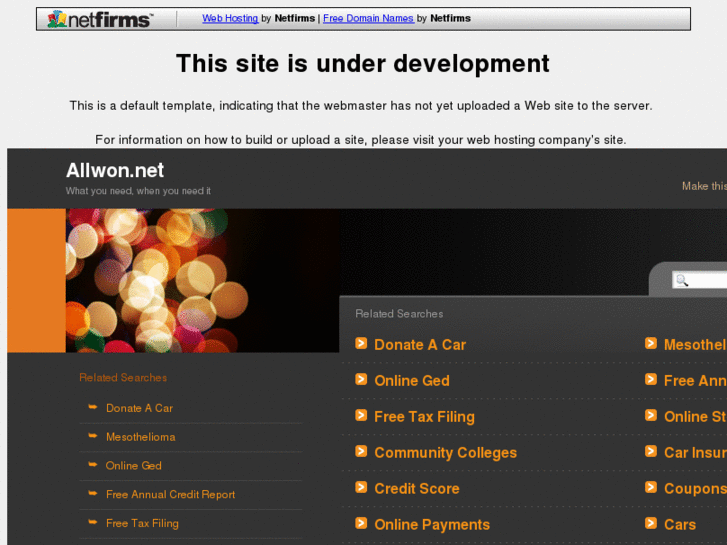This screenshot has width=727, height=545.
Task: Click the Make this link in header
Action: click(x=704, y=186)
